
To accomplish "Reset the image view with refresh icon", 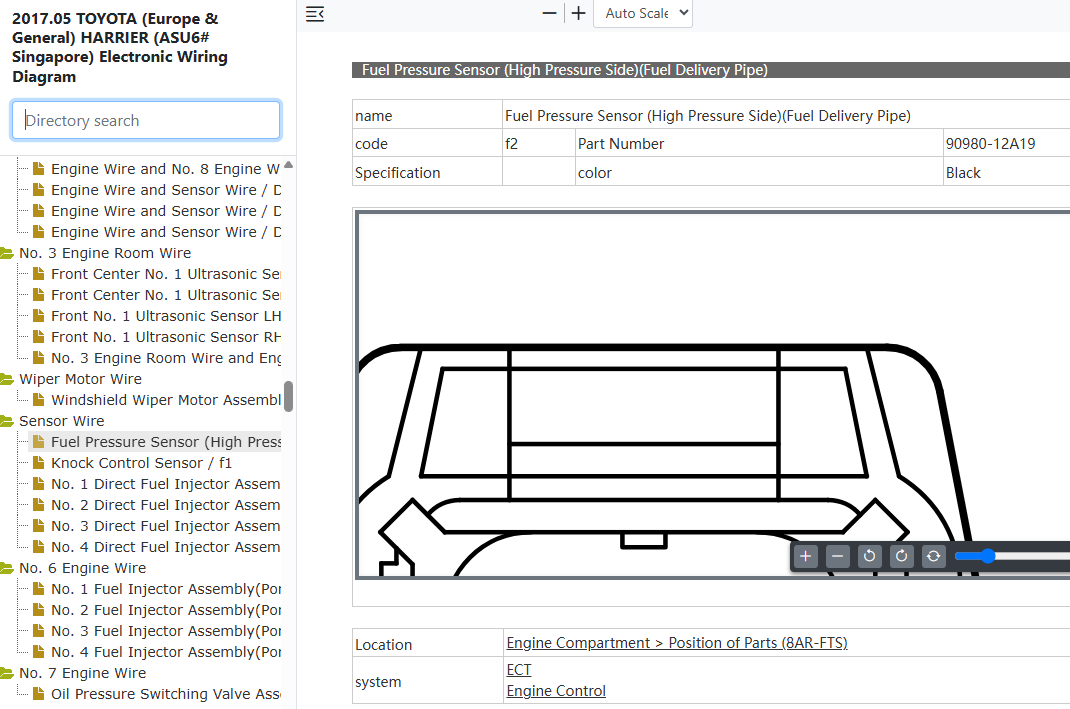I will [x=934, y=556].
